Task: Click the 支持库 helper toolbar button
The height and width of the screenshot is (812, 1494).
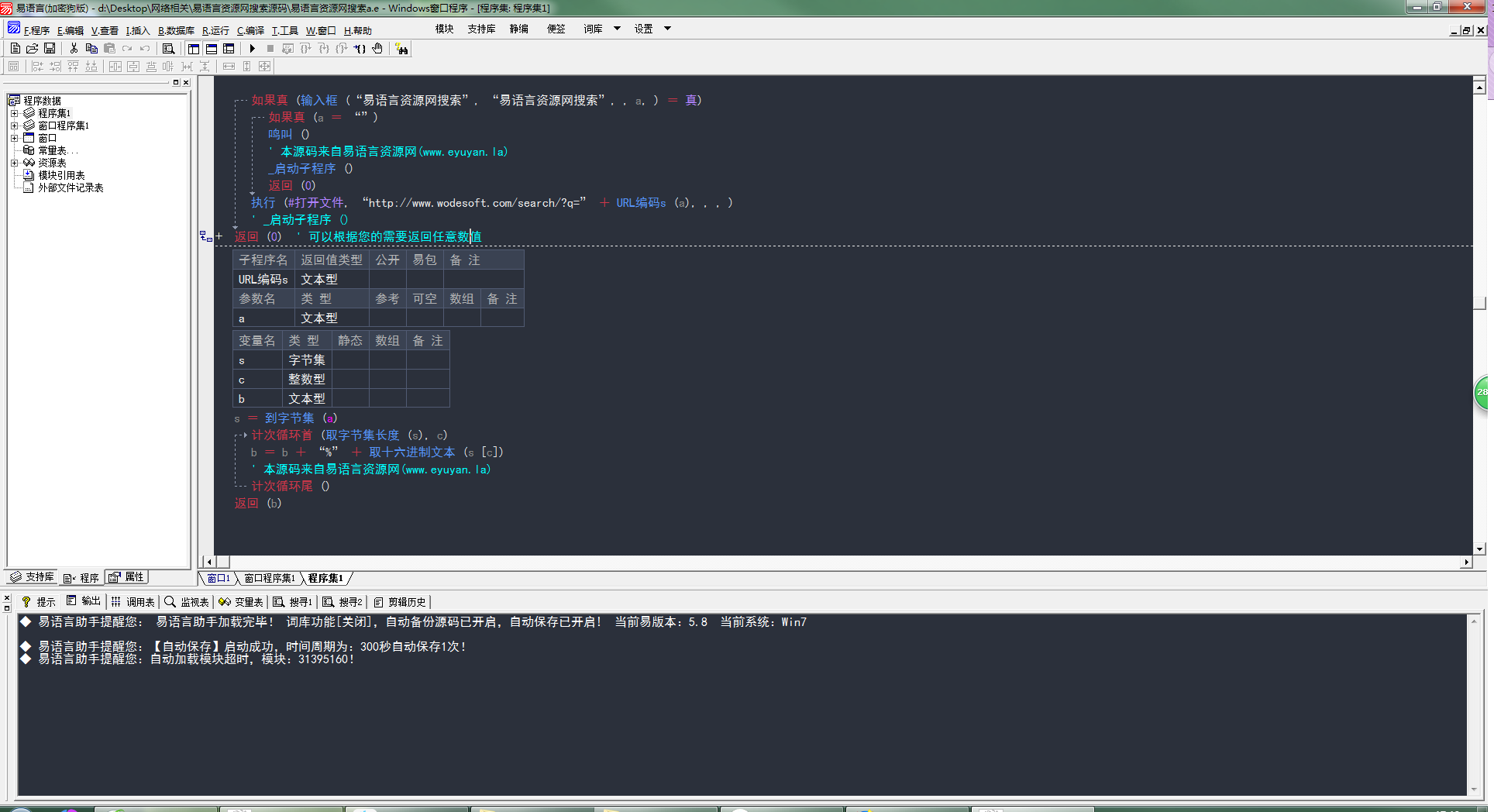Action: click(481, 29)
